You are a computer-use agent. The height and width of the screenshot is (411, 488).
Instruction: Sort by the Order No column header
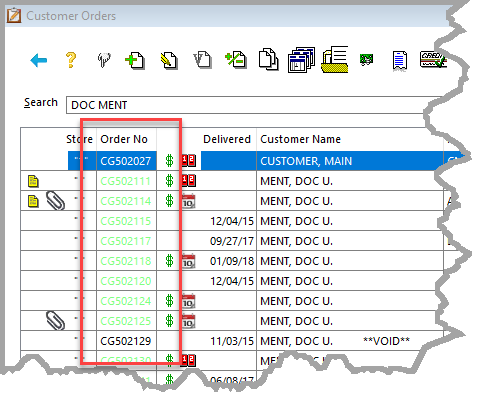pyautogui.click(x=124, y=139)
